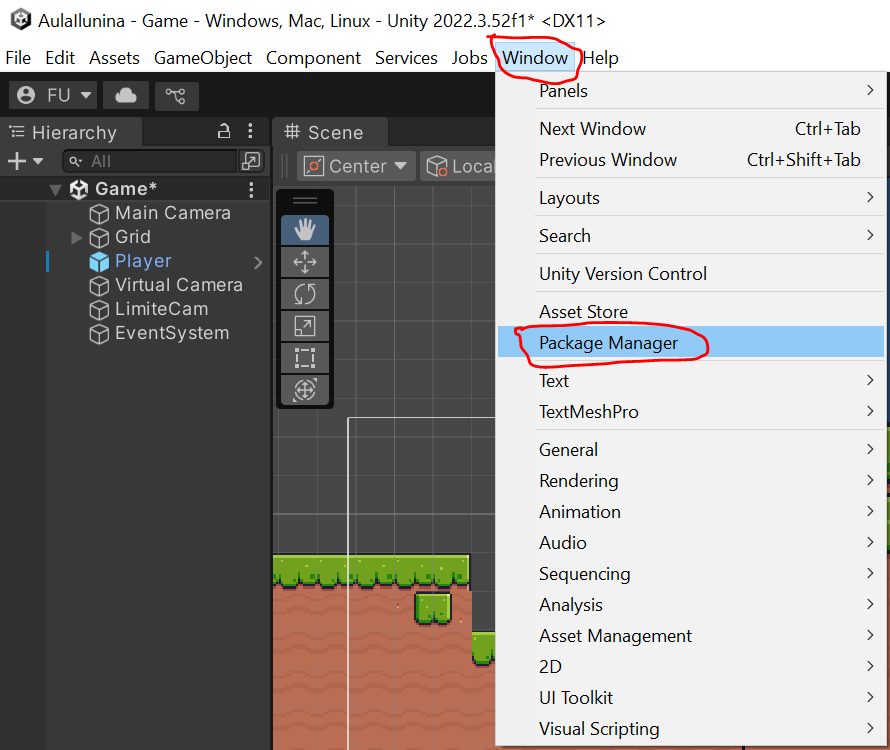Select the Rect tool
The width and height of the screenshot is (890, 750).
(304, 358)
